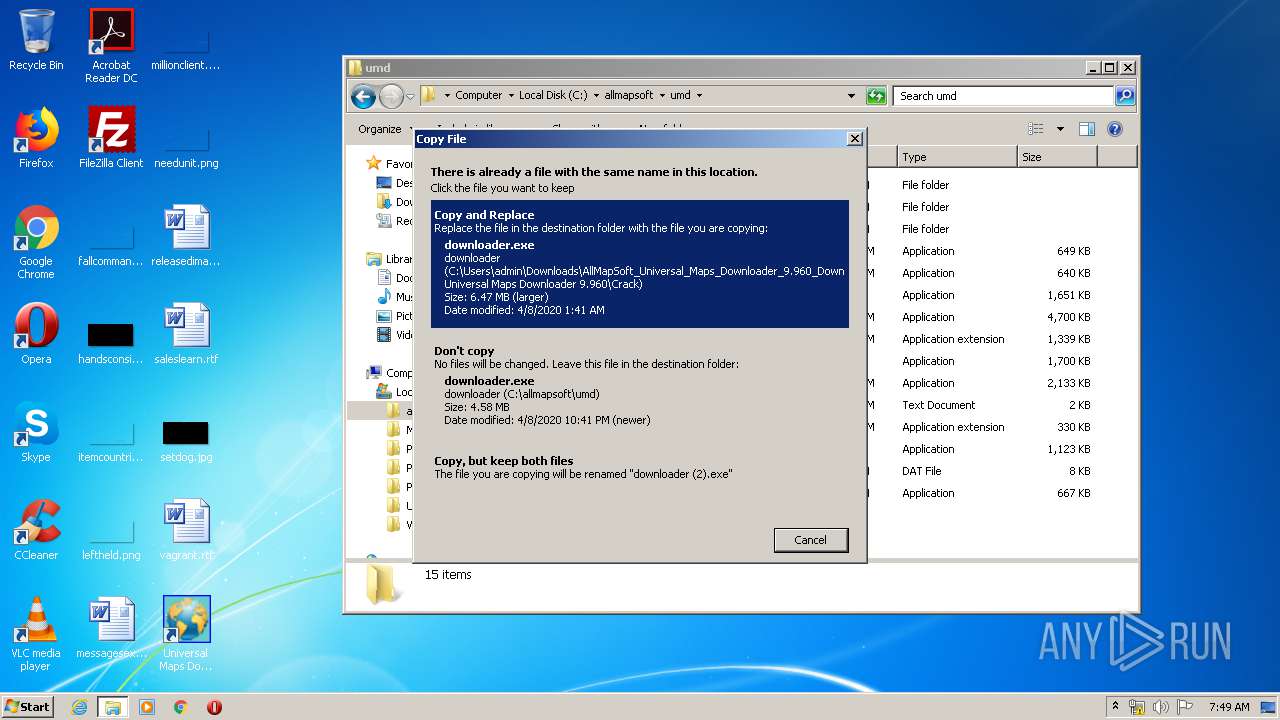Open the Organize menu
The width and height of the screenshot is (1280, 720).
tap(385, 129)
